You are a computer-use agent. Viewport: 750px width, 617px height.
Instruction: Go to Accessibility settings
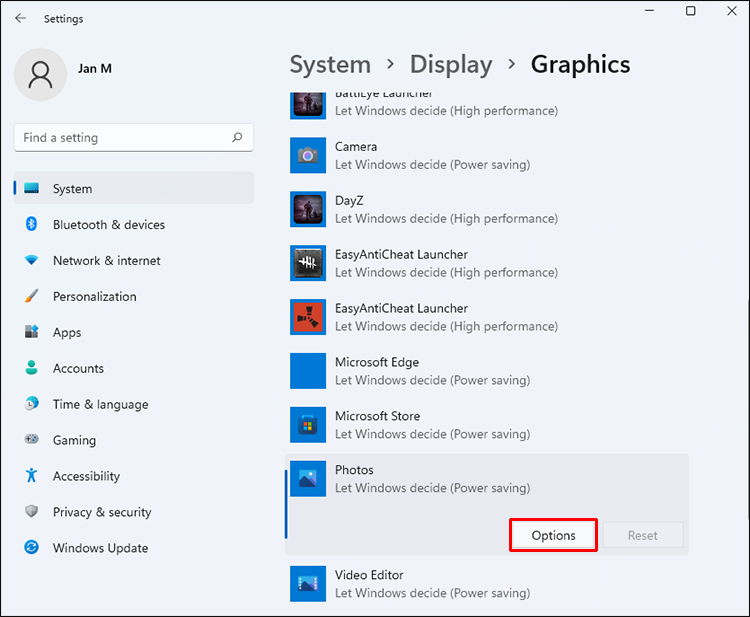pos(134,476)
